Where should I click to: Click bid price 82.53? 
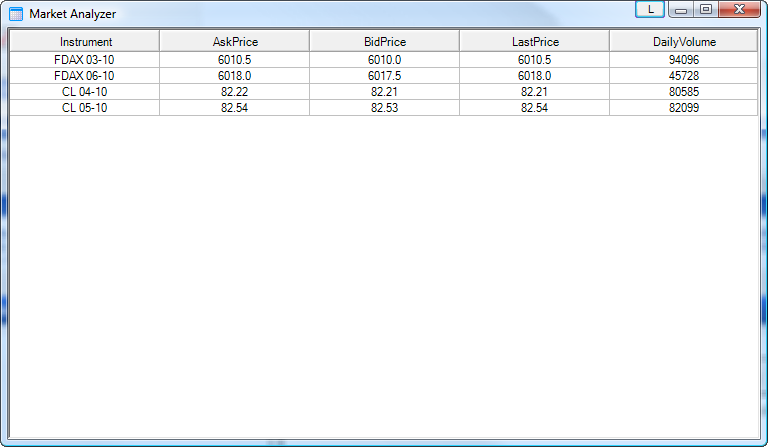point(384,108)
